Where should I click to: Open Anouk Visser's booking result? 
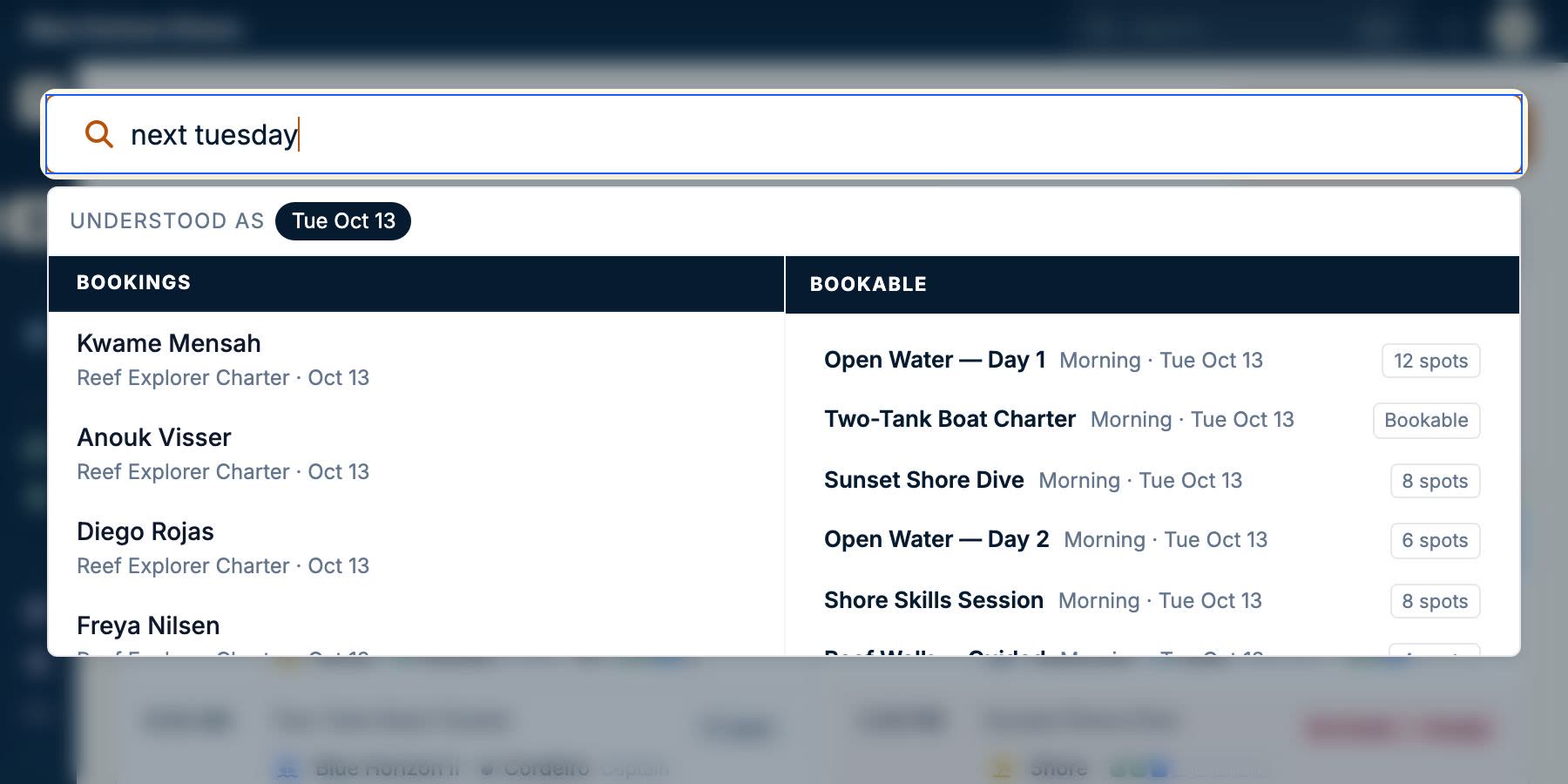pos(416,454)
